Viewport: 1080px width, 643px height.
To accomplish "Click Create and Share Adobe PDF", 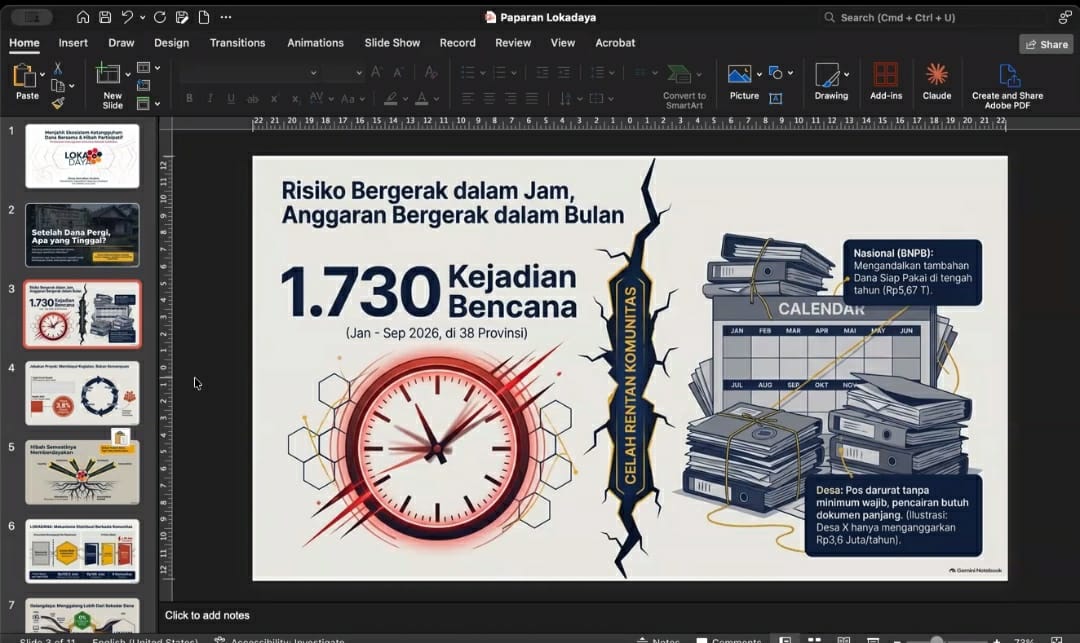I will click(1007, 86).
